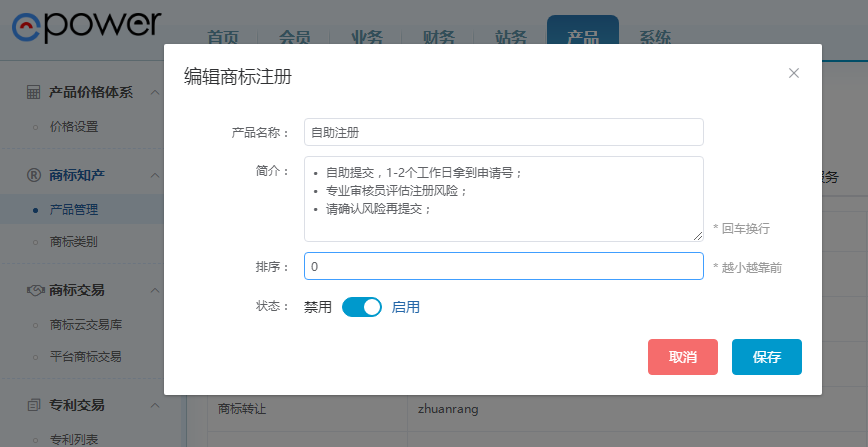
Task: Click the calculator icon beside 产品价格体系
Action: tap(34, 93)
